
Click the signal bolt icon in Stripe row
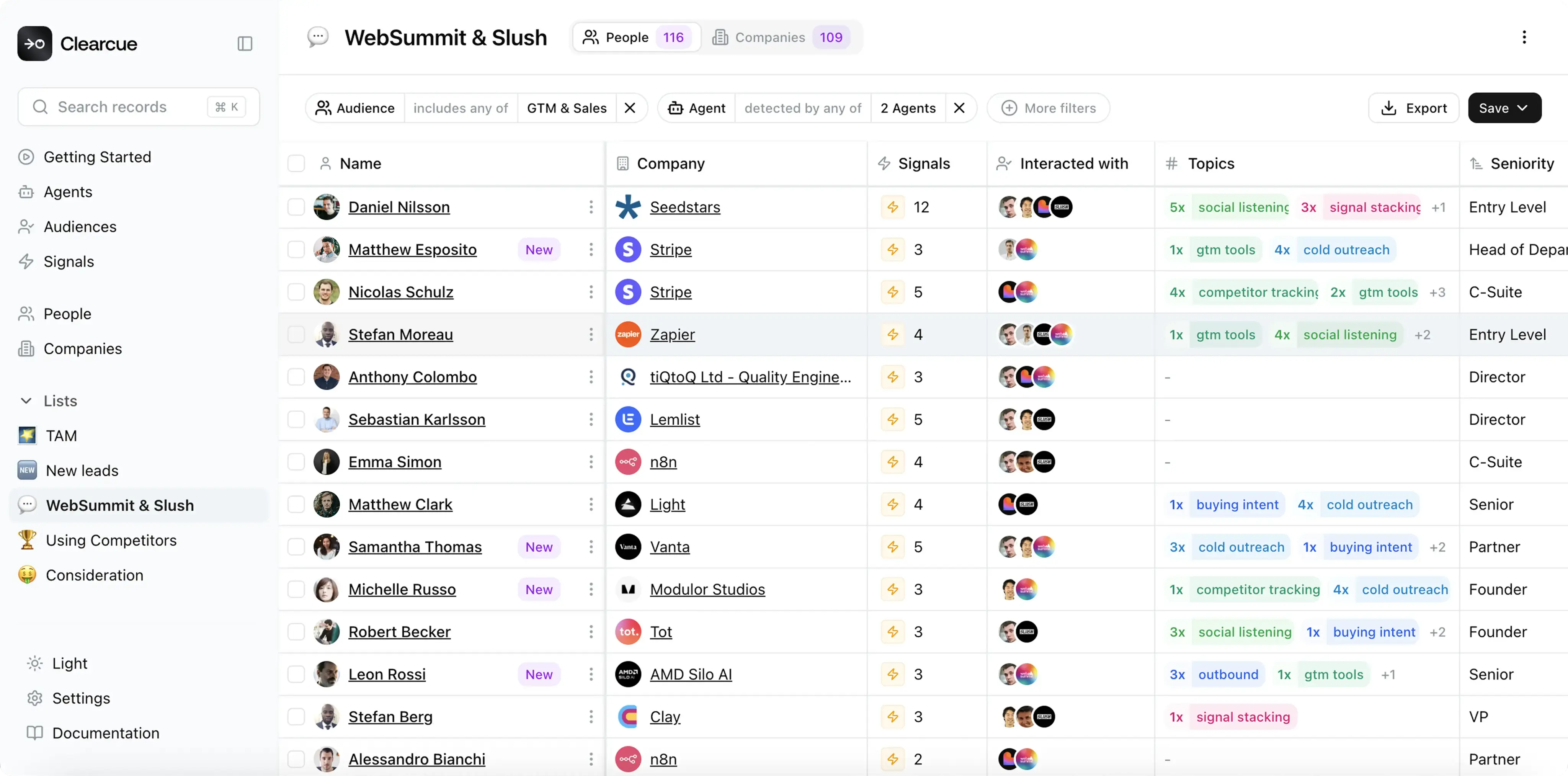tap(892, 250)
